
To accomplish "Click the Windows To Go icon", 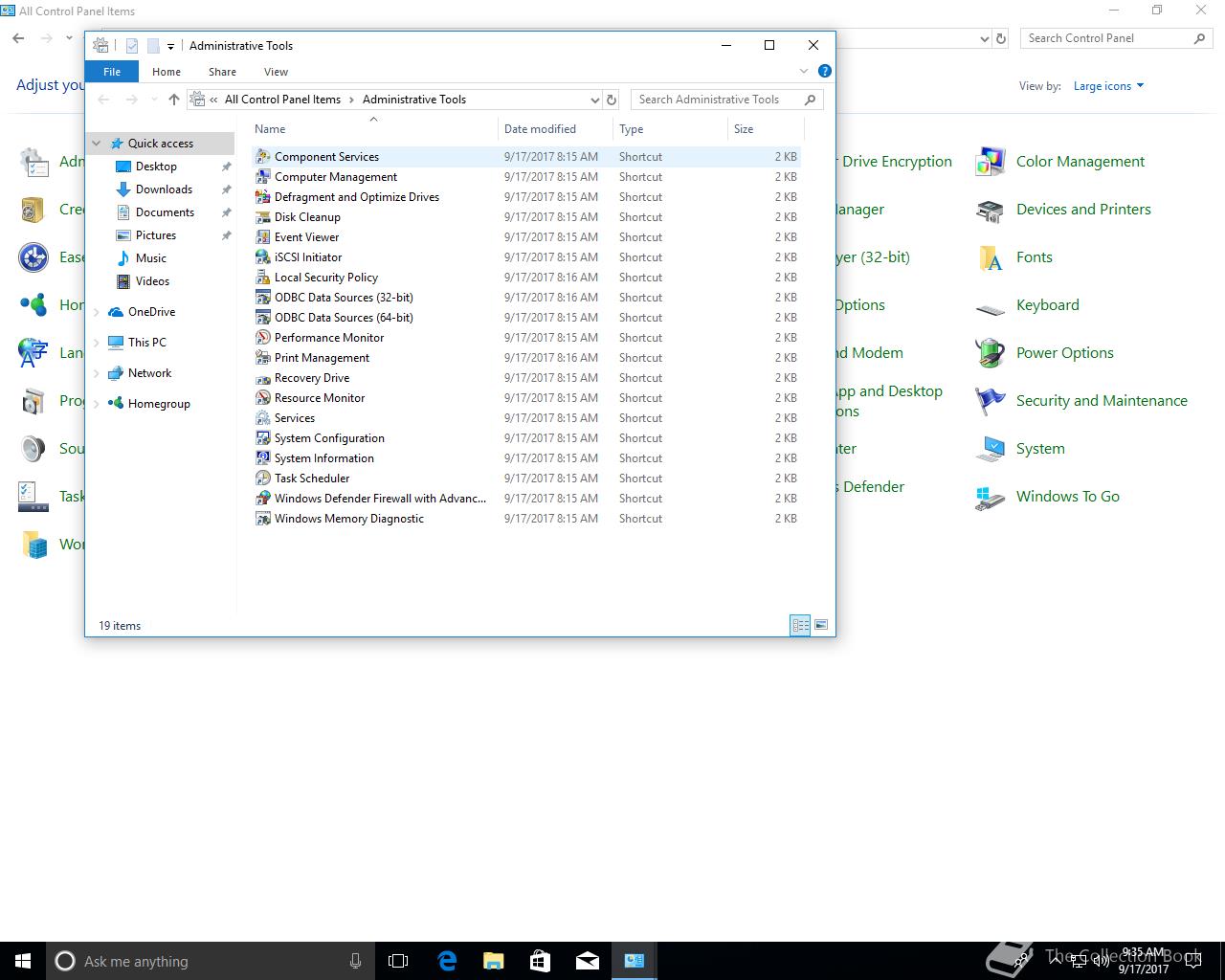I will coord(990,497).
